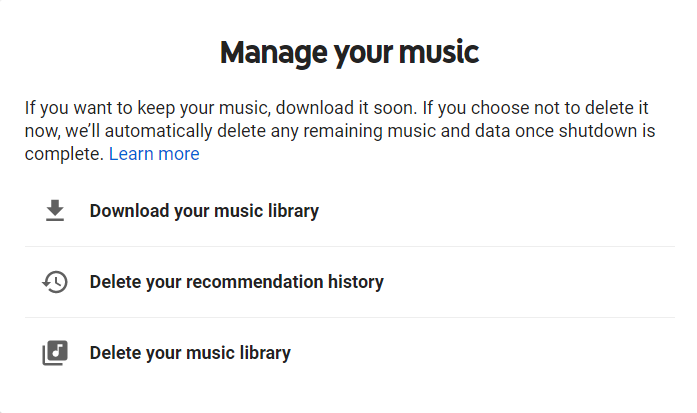Click the word 'complete.' before Learn more
The width and height of the screenshot is (697, 413).
64,154
